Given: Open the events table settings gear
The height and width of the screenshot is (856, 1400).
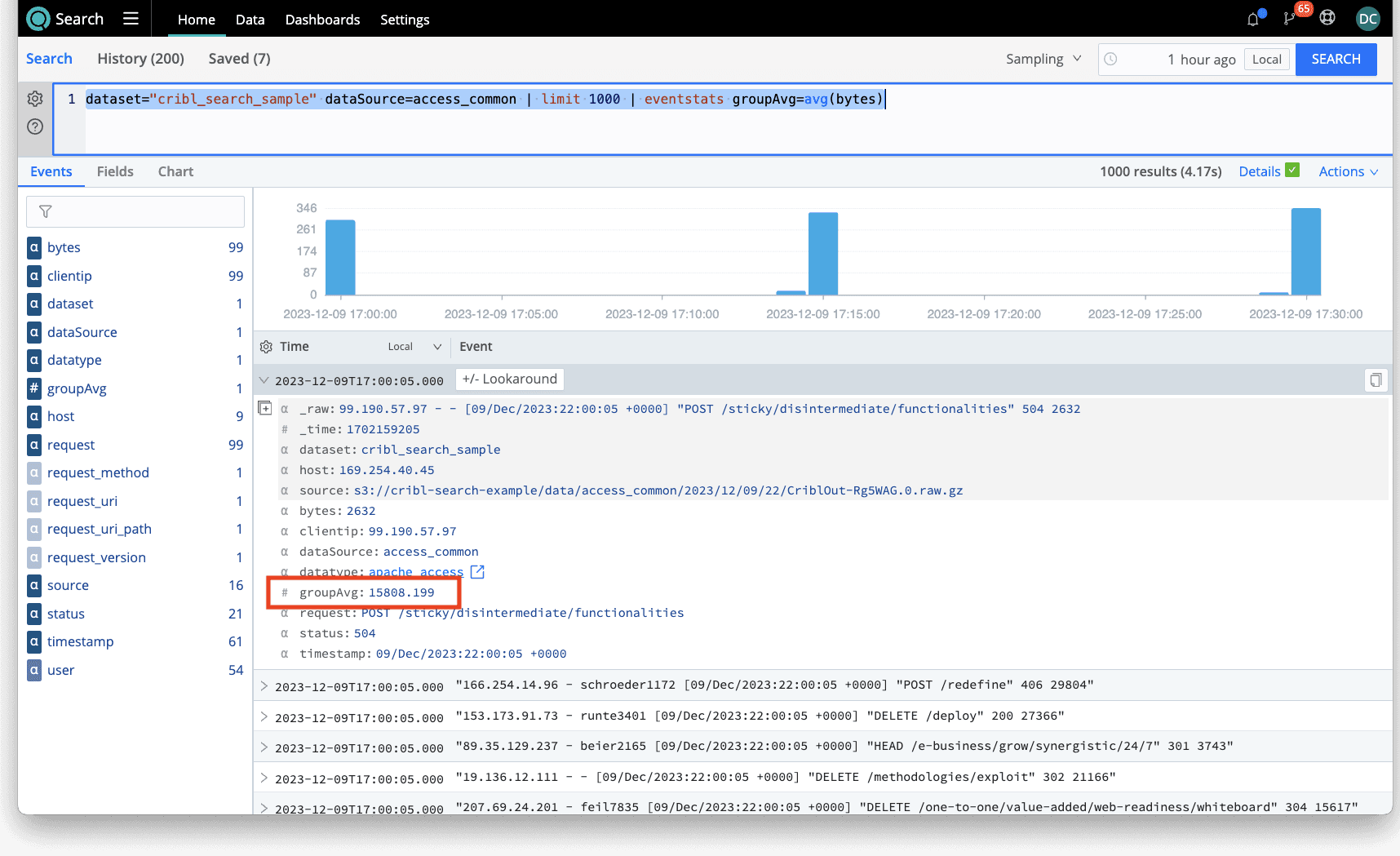Looking at the screenshot, I should point(266,347).
